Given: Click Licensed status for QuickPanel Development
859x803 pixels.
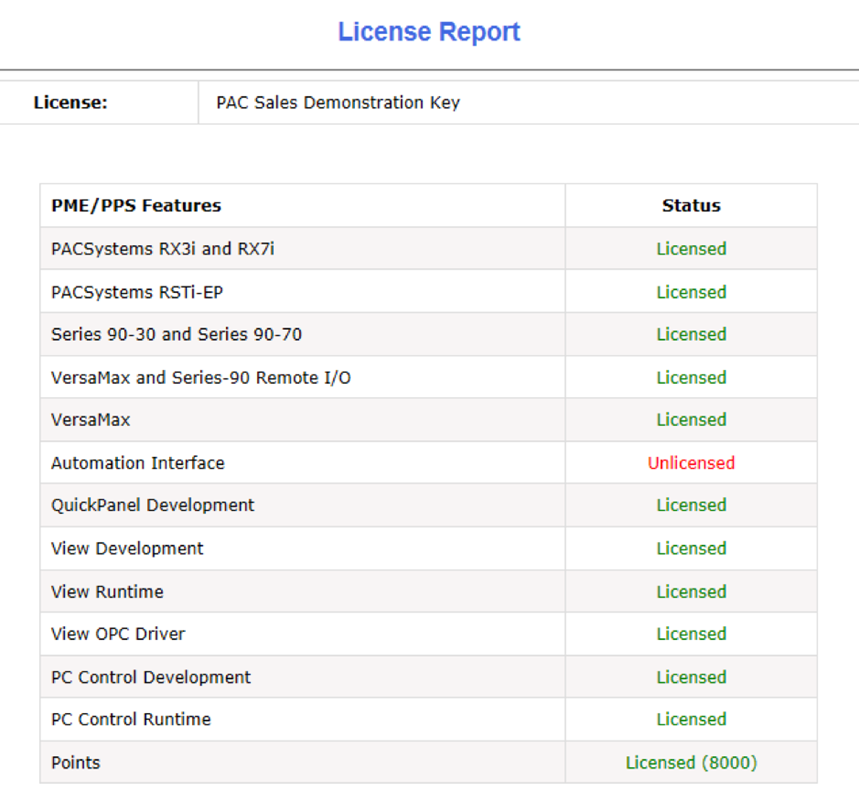Looking at the screenshot, I should 691,505.
